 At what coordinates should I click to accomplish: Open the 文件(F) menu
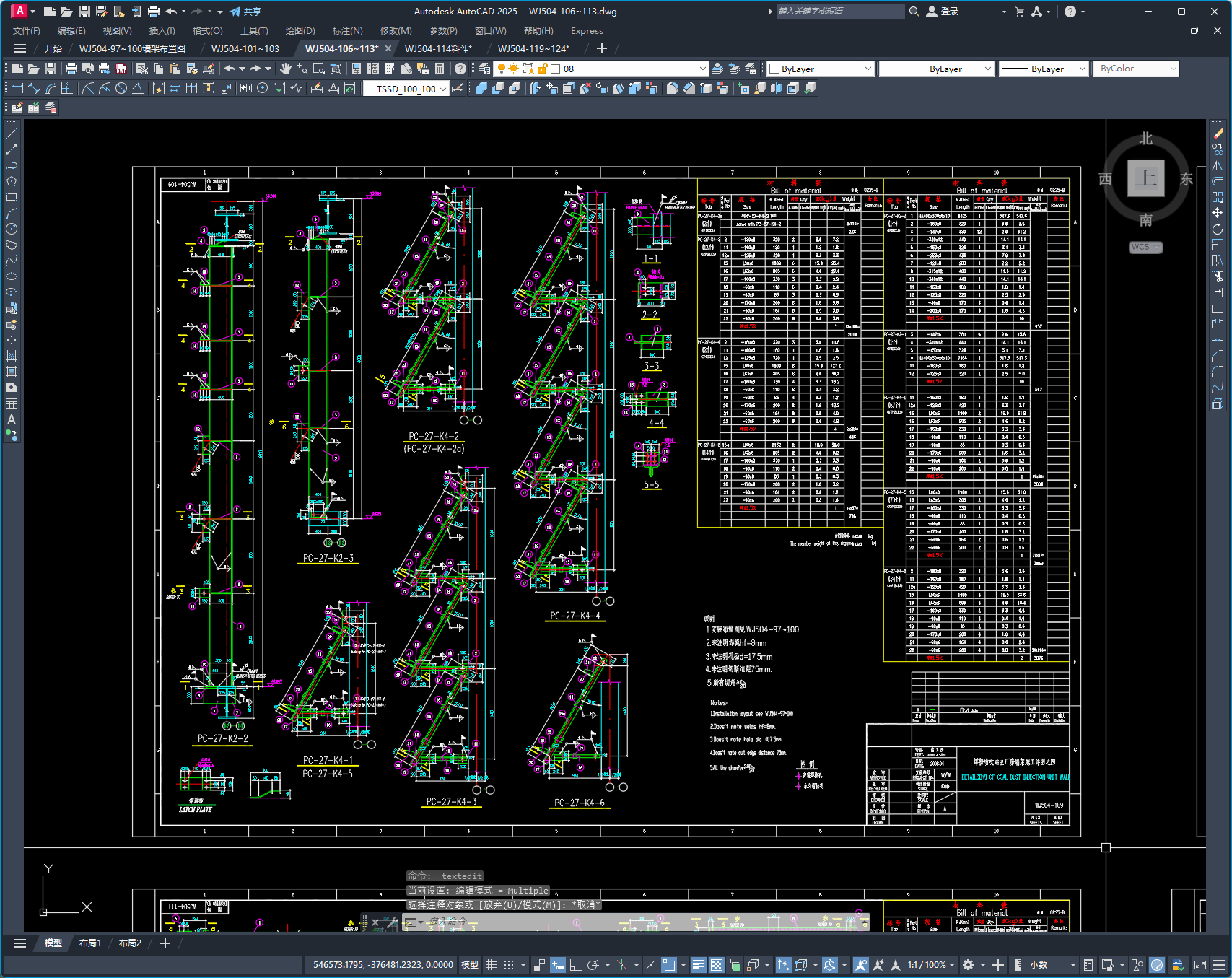pyautogui.click(x=27, y=30)
